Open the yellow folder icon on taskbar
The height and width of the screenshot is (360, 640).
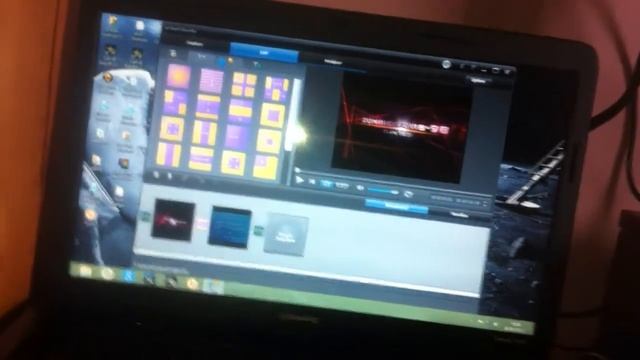[x=86, y=271]
